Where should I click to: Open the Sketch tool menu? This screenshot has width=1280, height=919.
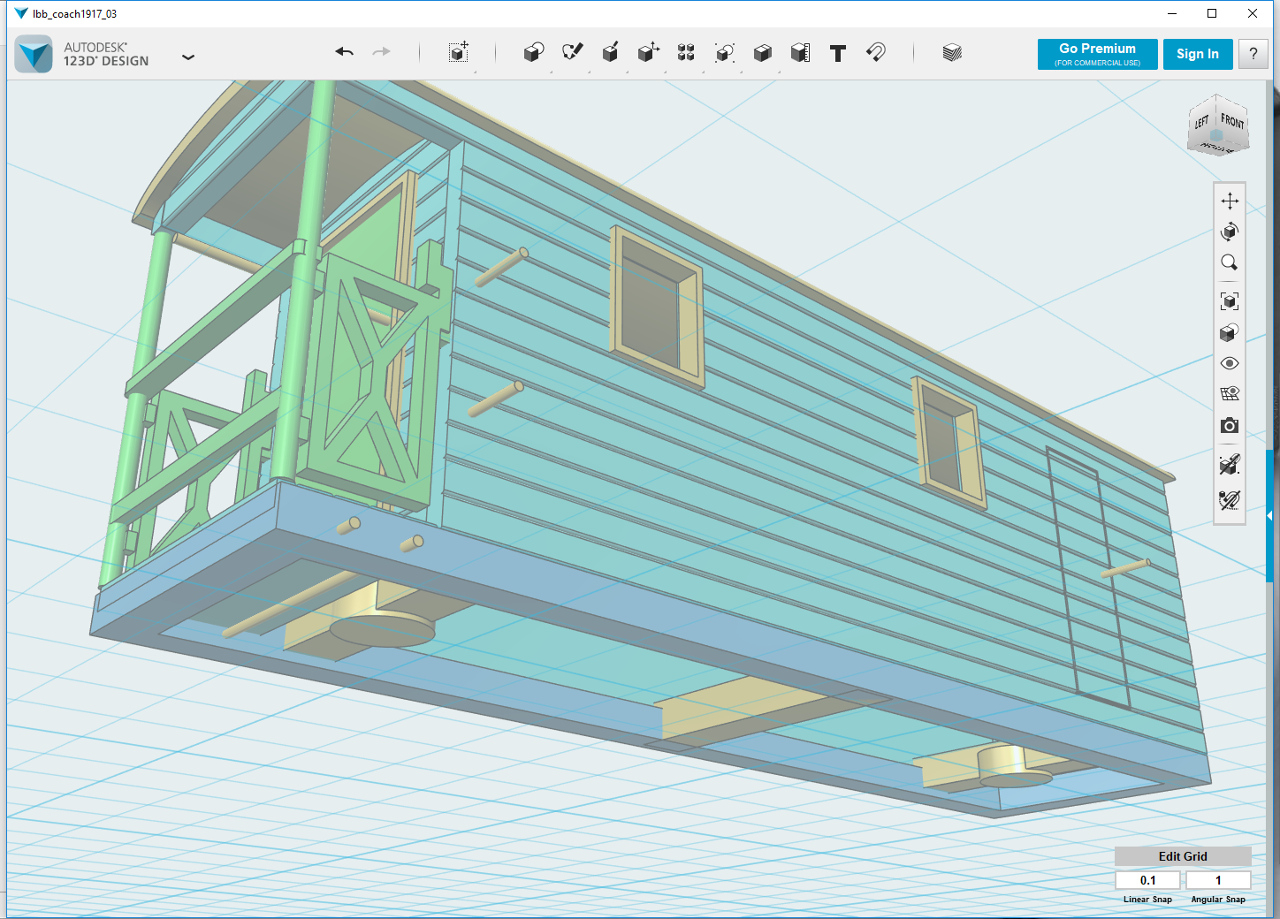572,53
